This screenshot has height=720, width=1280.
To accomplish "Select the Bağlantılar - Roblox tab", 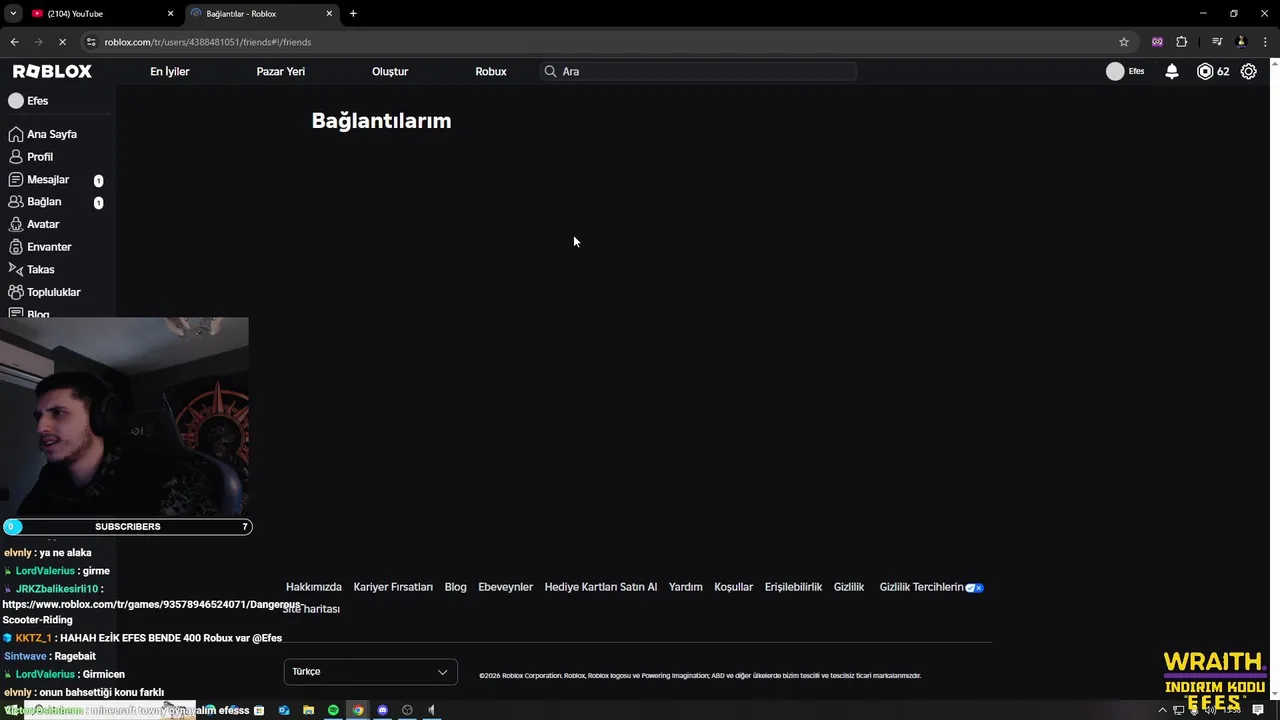I will coord(262,14).
